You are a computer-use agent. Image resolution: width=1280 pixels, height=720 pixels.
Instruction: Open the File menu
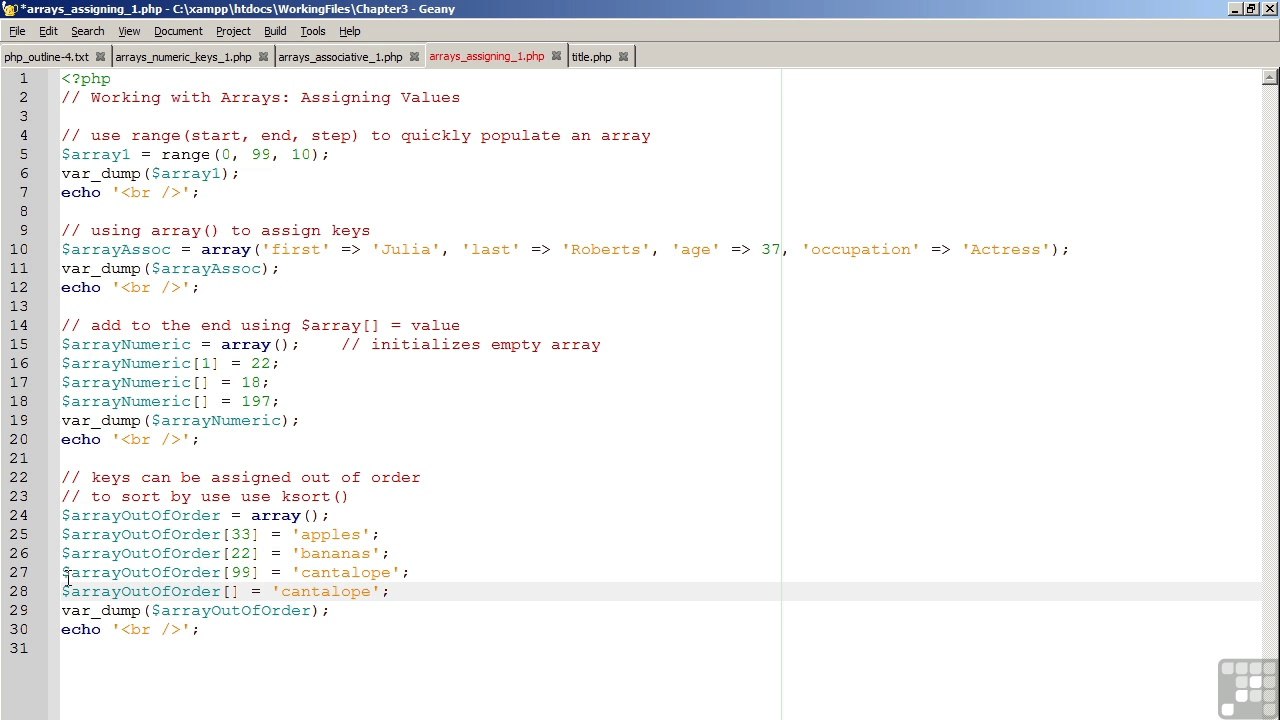click(17, 31)
